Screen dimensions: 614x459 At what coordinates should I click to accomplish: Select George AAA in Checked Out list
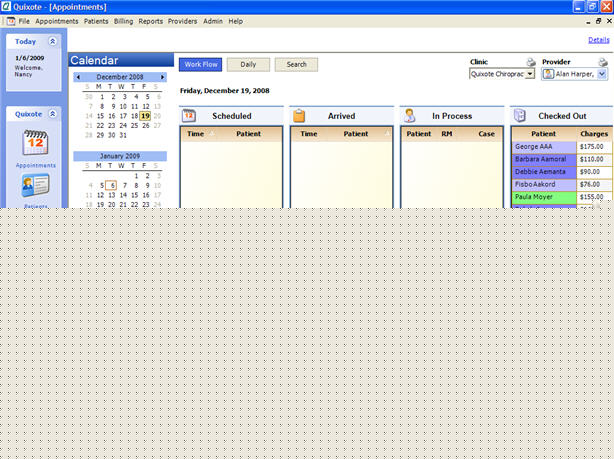(x=544, y=146)
